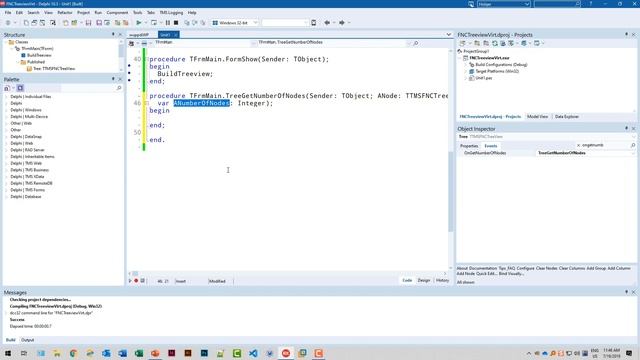Switch to Data Explorer tab
The height and width of the screenshot is (360, 640).
(567, 117)
